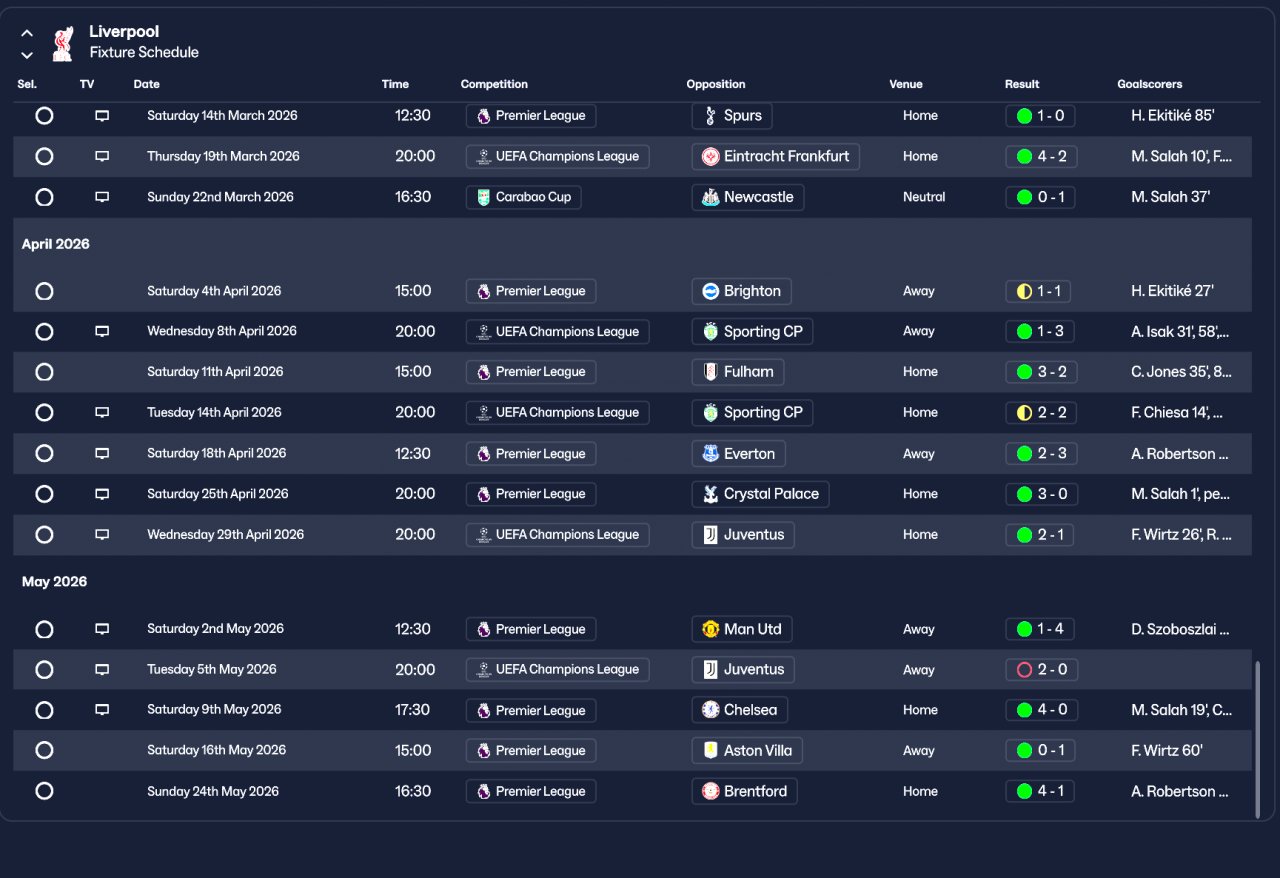Image resolution: width=1280 pixels, height=878 pixels.
Task: Click the Newcastle club crest
Action: (710, 197)
